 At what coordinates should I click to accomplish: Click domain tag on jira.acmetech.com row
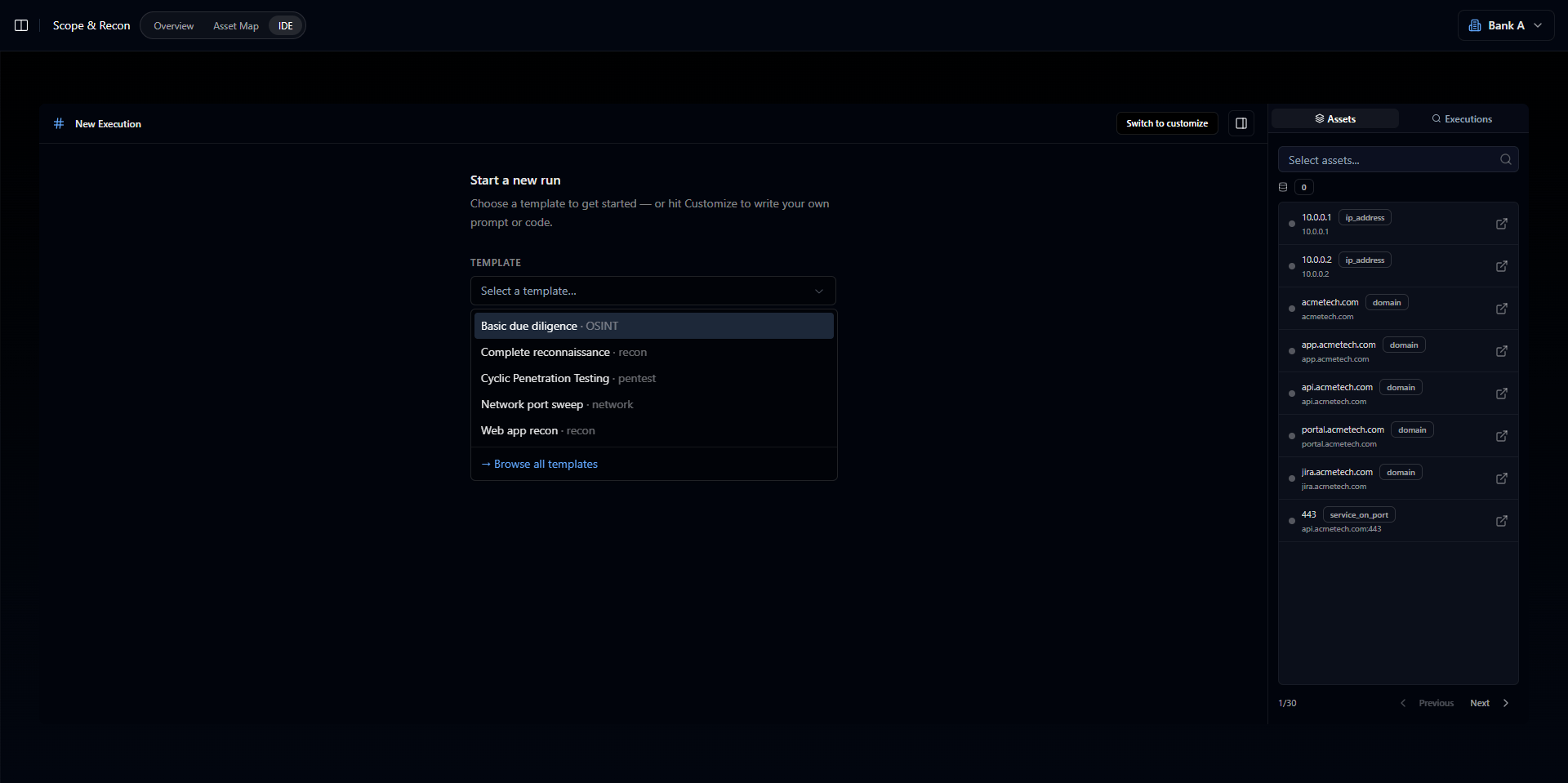pos(1401,472)
